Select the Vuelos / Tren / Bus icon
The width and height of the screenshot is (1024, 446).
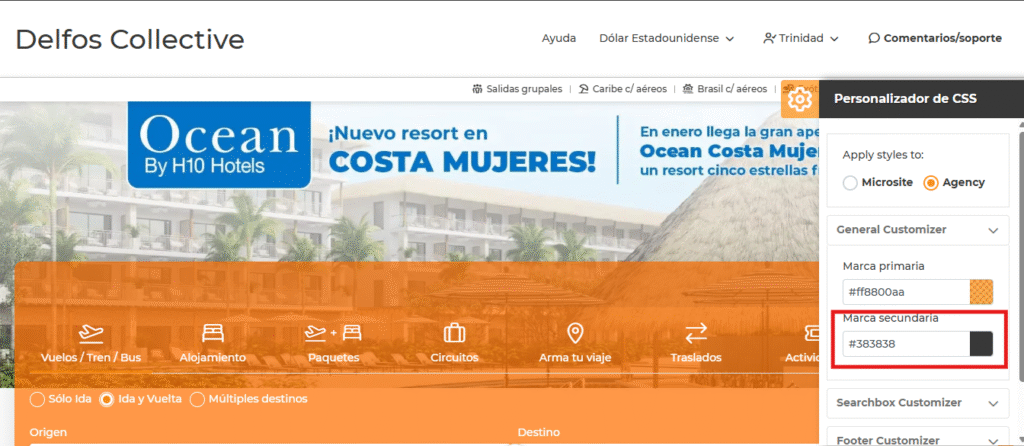pyautogui.click(x=91, y=332)
